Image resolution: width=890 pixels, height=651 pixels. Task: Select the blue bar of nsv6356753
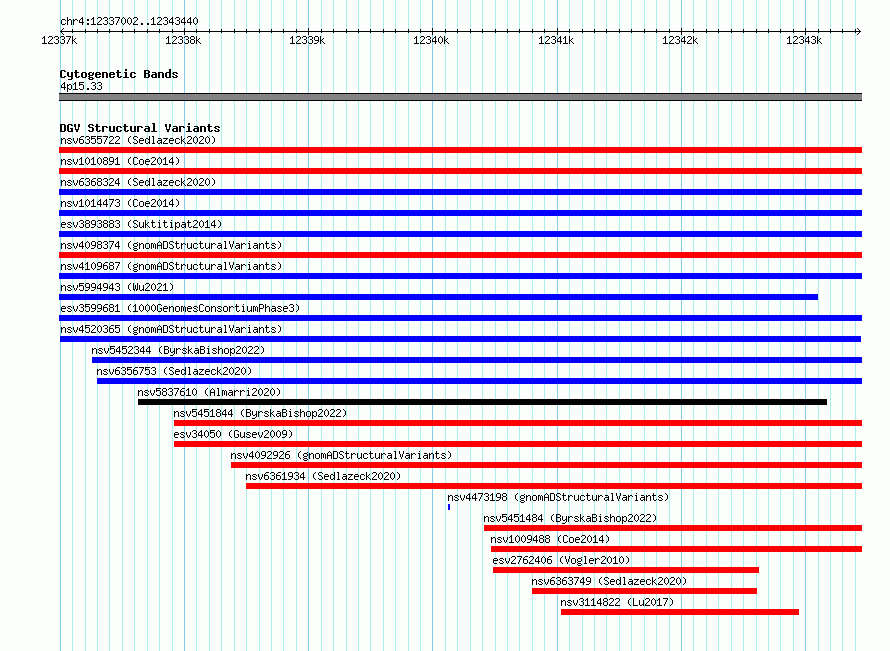[x=480, y=381]
